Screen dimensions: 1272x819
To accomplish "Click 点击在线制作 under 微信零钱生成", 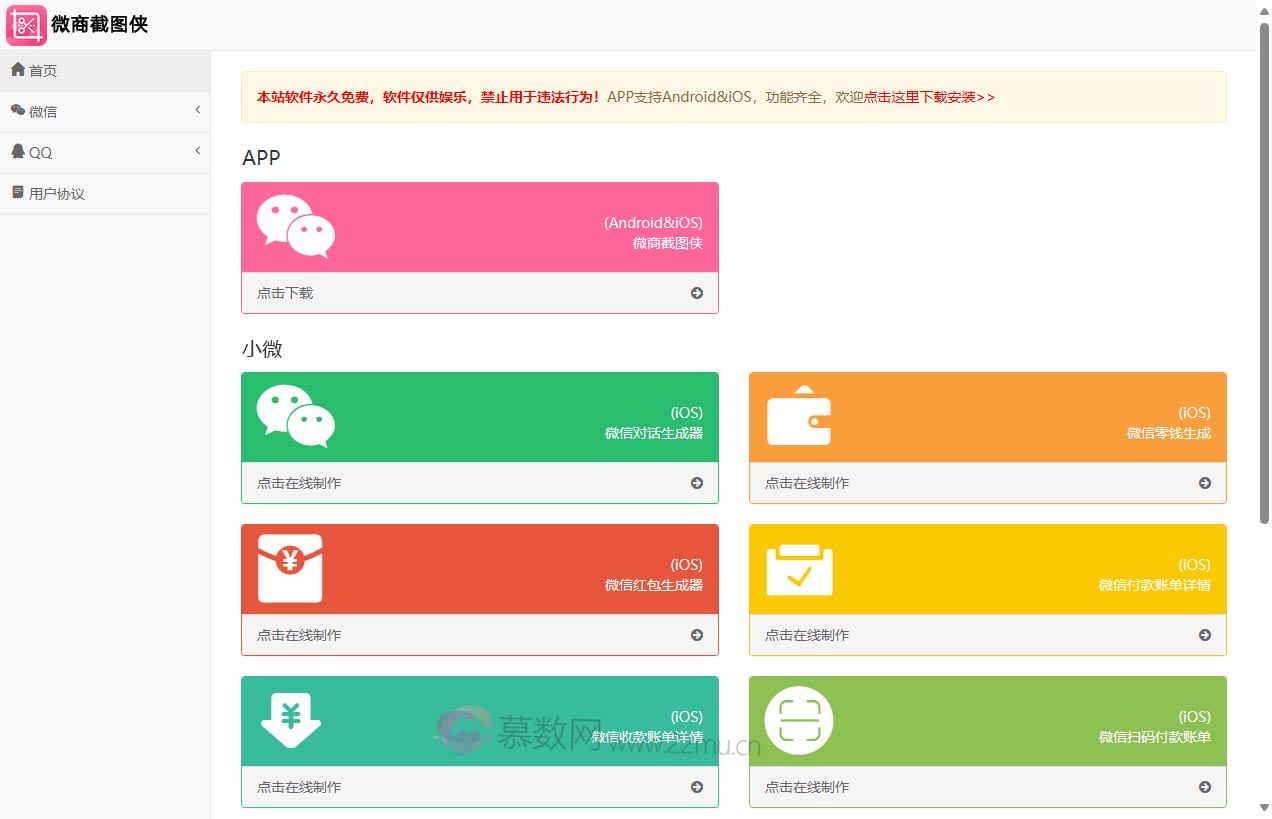I will (x=806, y=483).
